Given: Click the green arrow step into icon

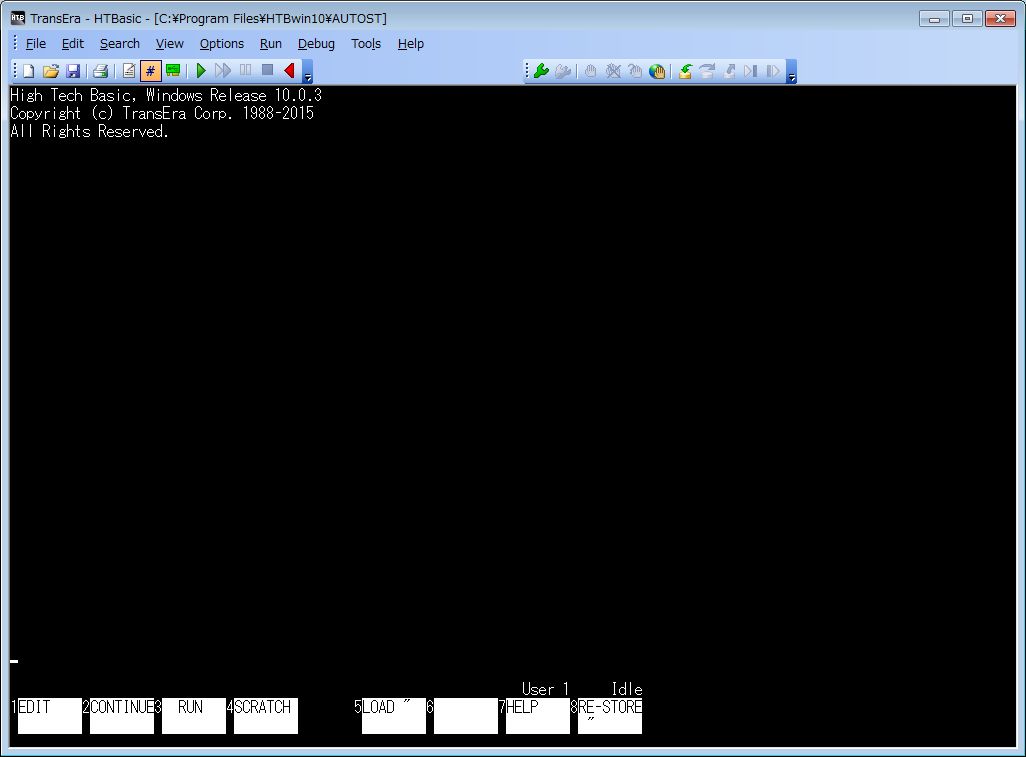Looking at the screenshot, I should point(685,71).
